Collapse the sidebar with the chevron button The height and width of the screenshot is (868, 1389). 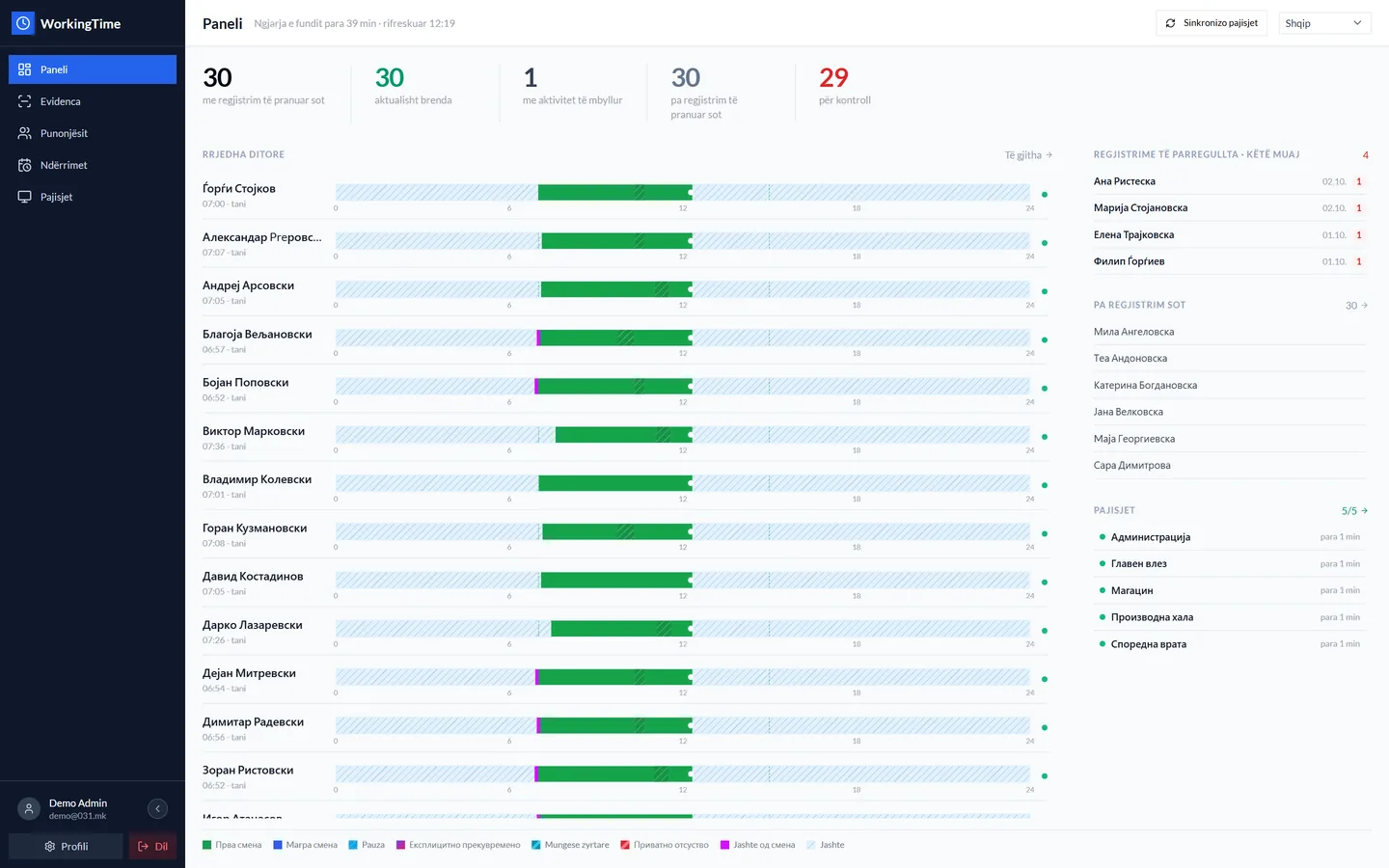click(x=157, y=809)
